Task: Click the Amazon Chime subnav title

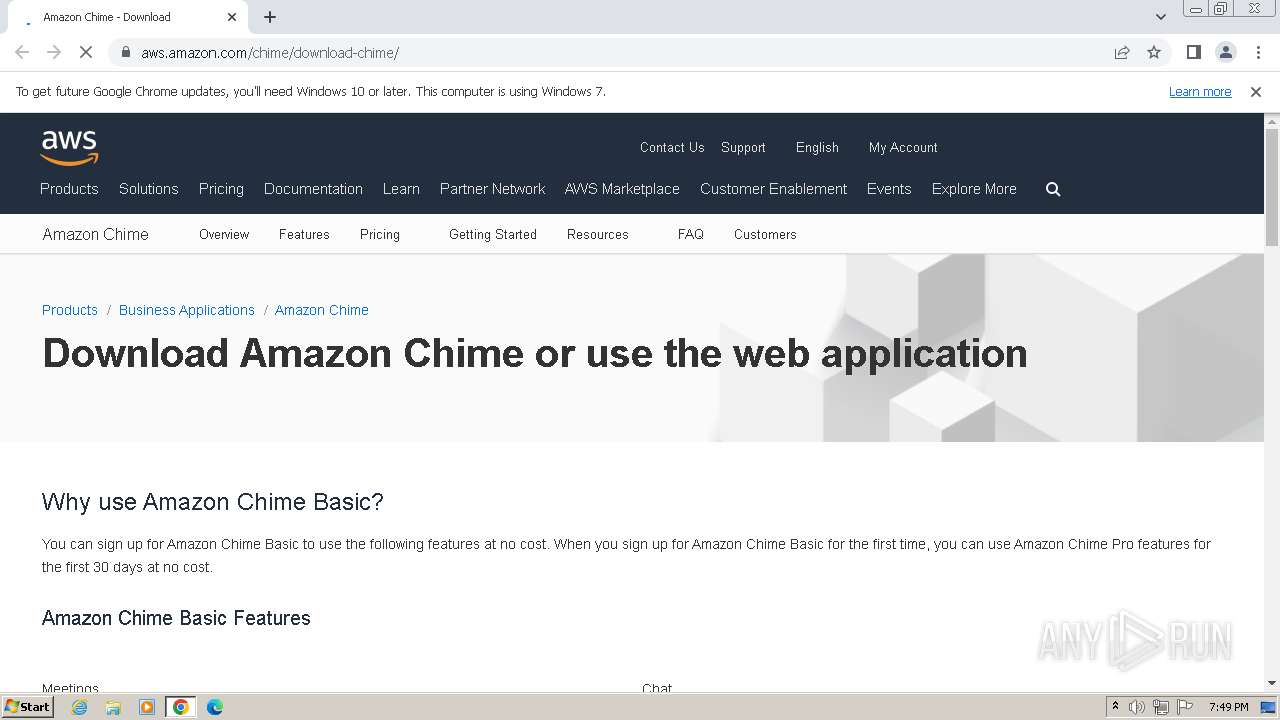Action: (95, 234)
